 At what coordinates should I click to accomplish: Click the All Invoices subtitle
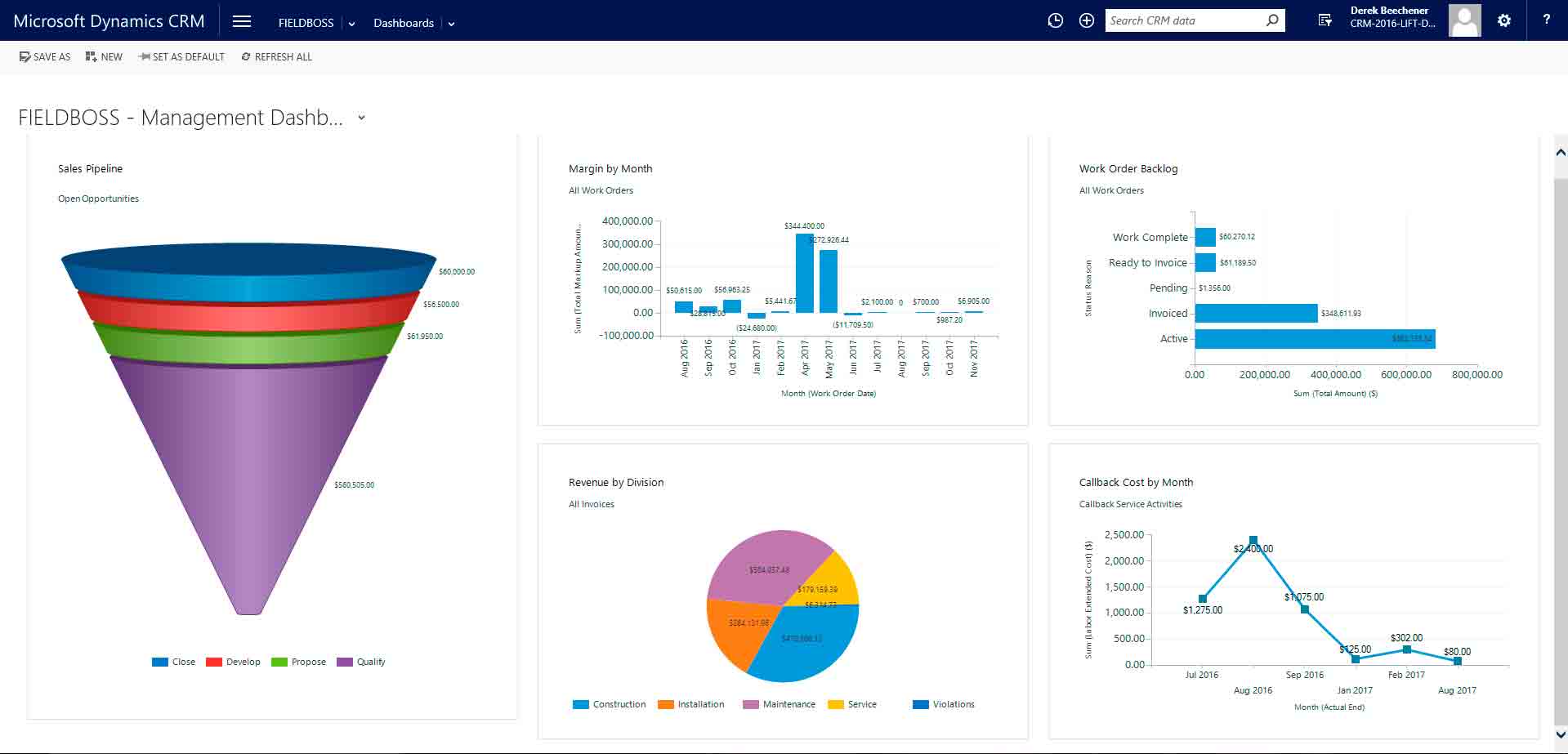(592, 504)
